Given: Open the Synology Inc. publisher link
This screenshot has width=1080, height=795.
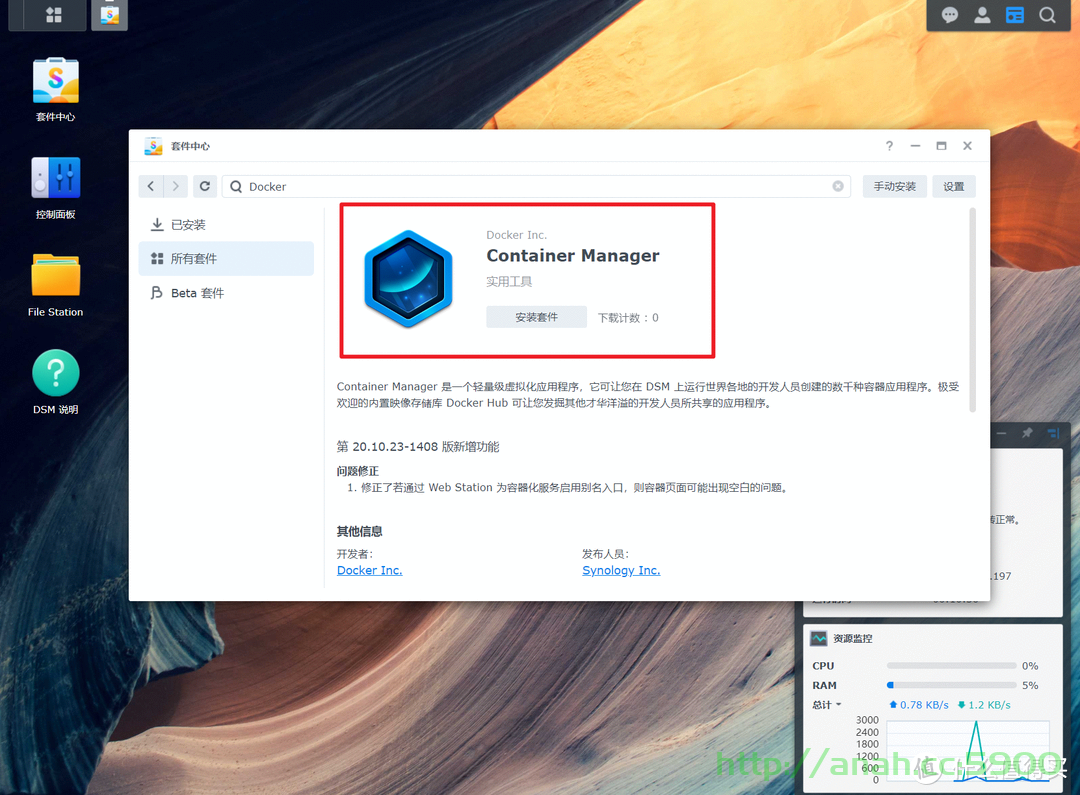Looking at the screenshot, I should [x=621, y=570].
